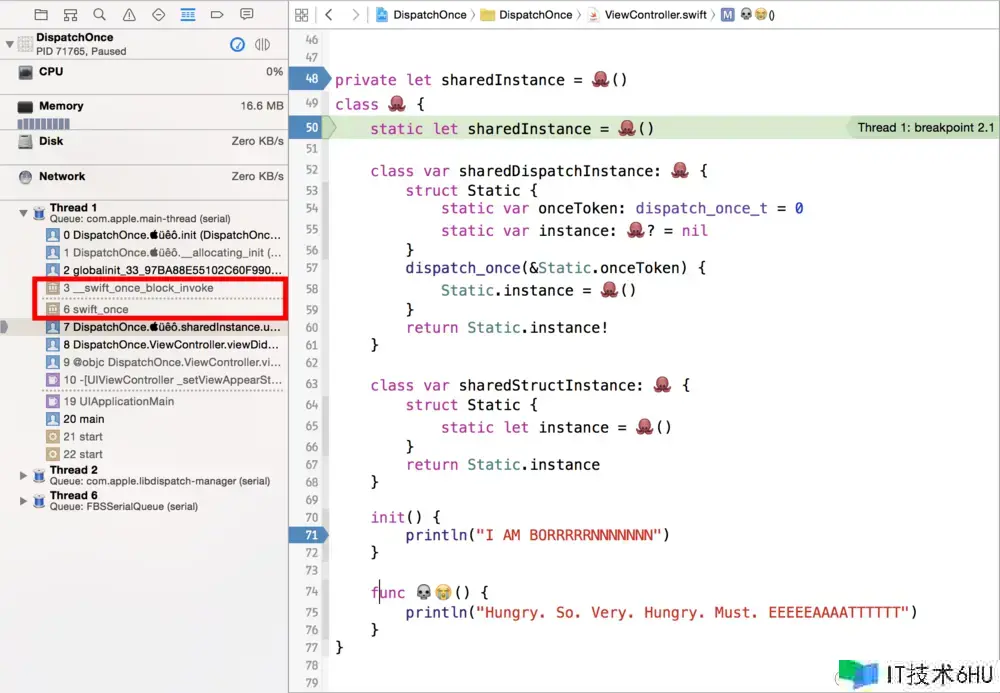Select stack frame 19 UIApplicationMain
1000x693 pixels.
pos(118,401)
